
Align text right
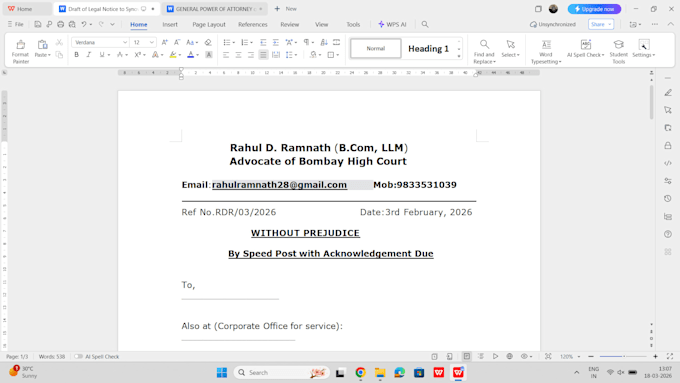[251, 55]
